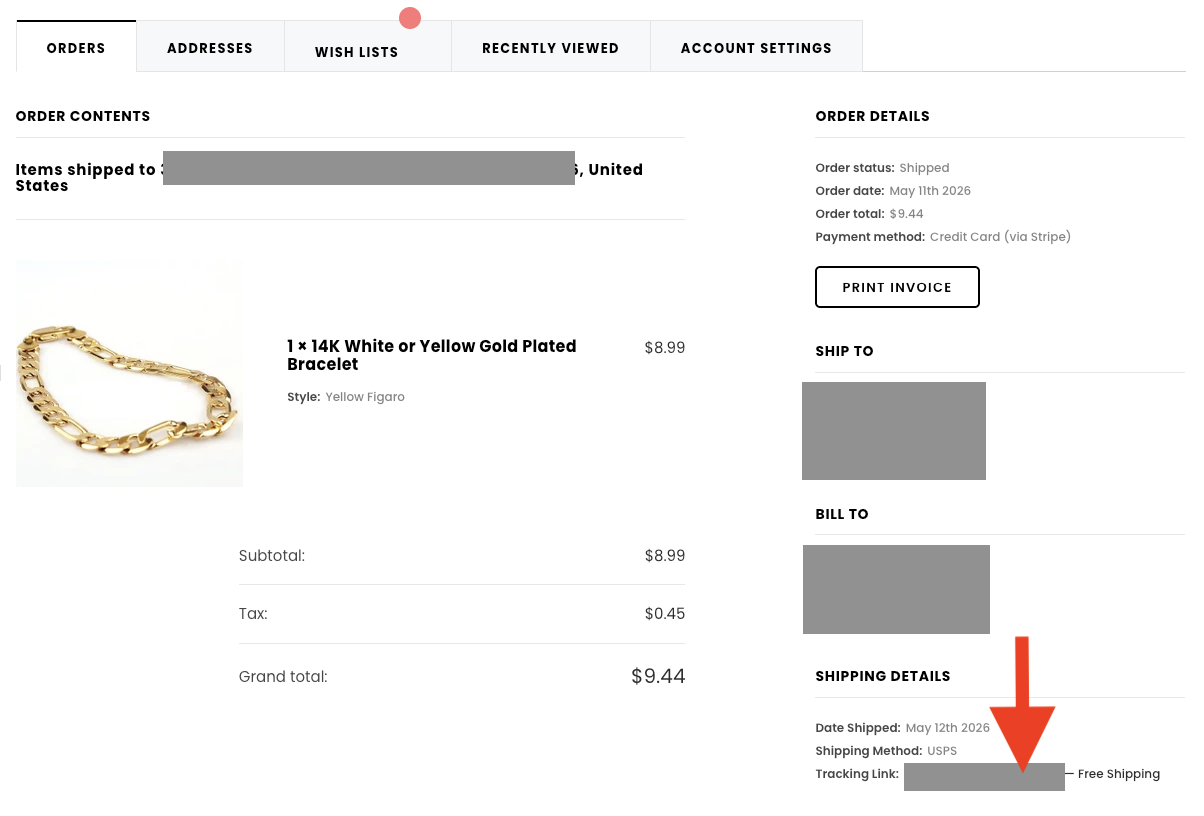Click the red notification dot above Wish Lists
The height and width of the screenshot is (816, 1204).
pyautogui.click(x=410, y=18)
